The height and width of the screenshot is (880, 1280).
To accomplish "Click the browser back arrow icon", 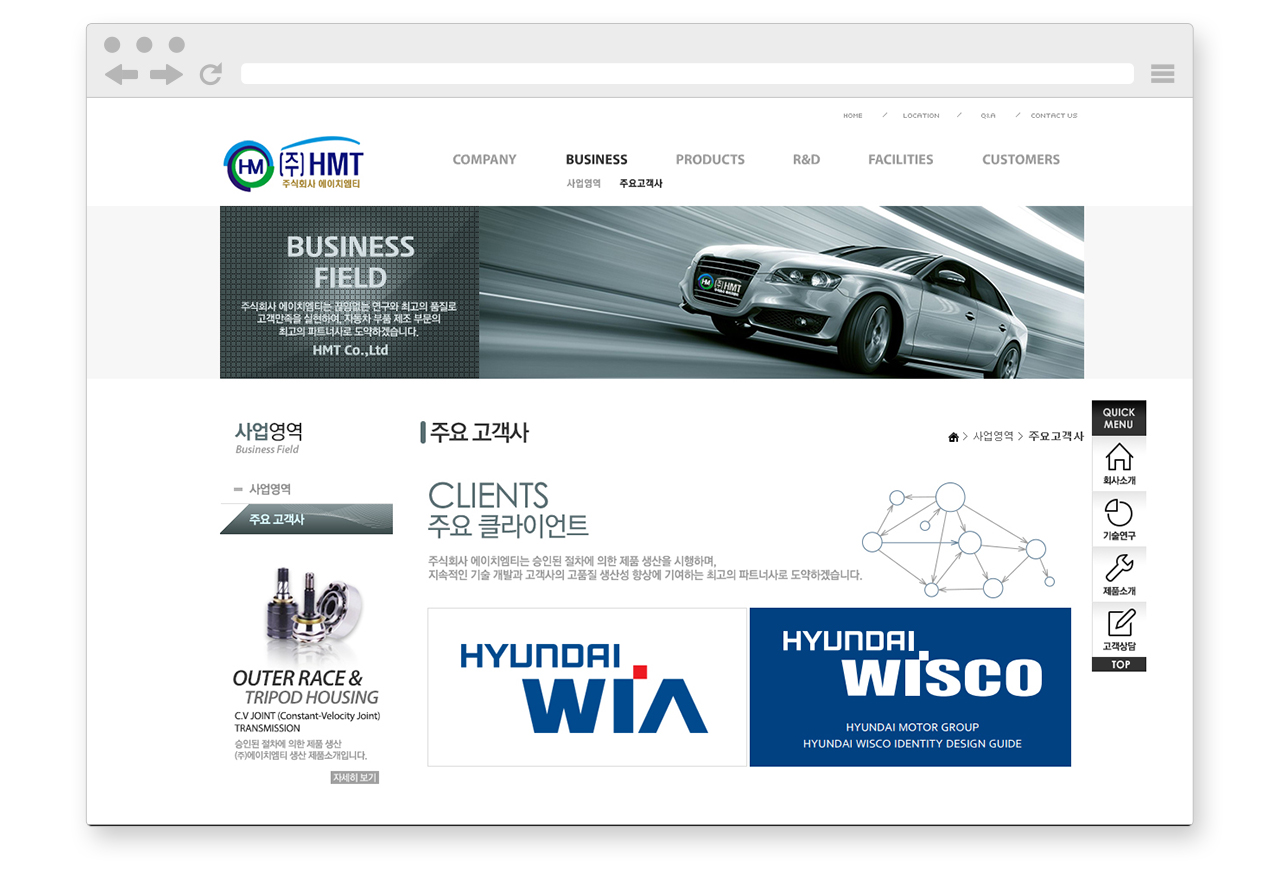I will (x=121, y=75).
